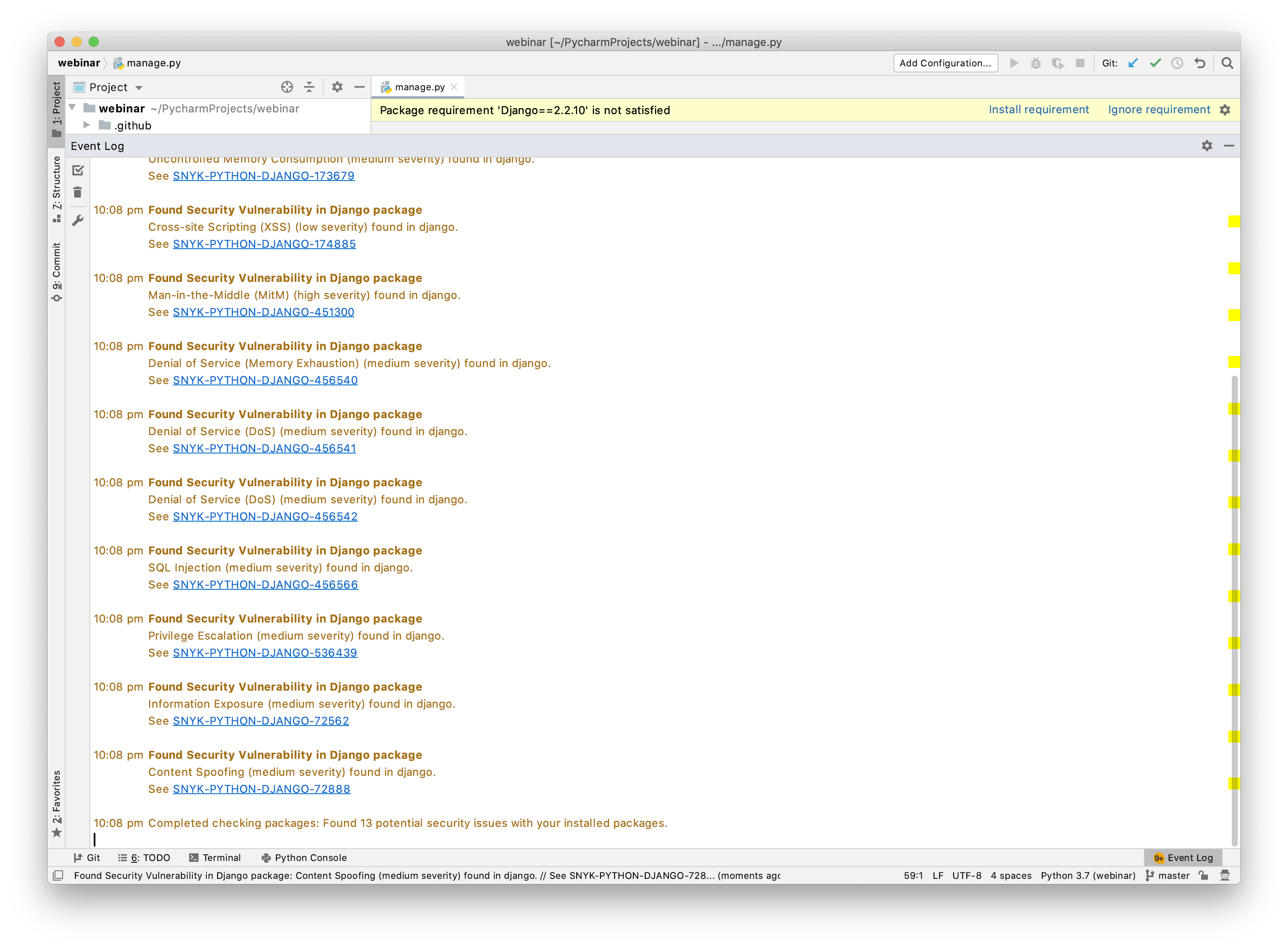Click locate target icon in Project panel
Image resolution: width=1288 pixels, height=947 pixels.
(x=287, y=87)
